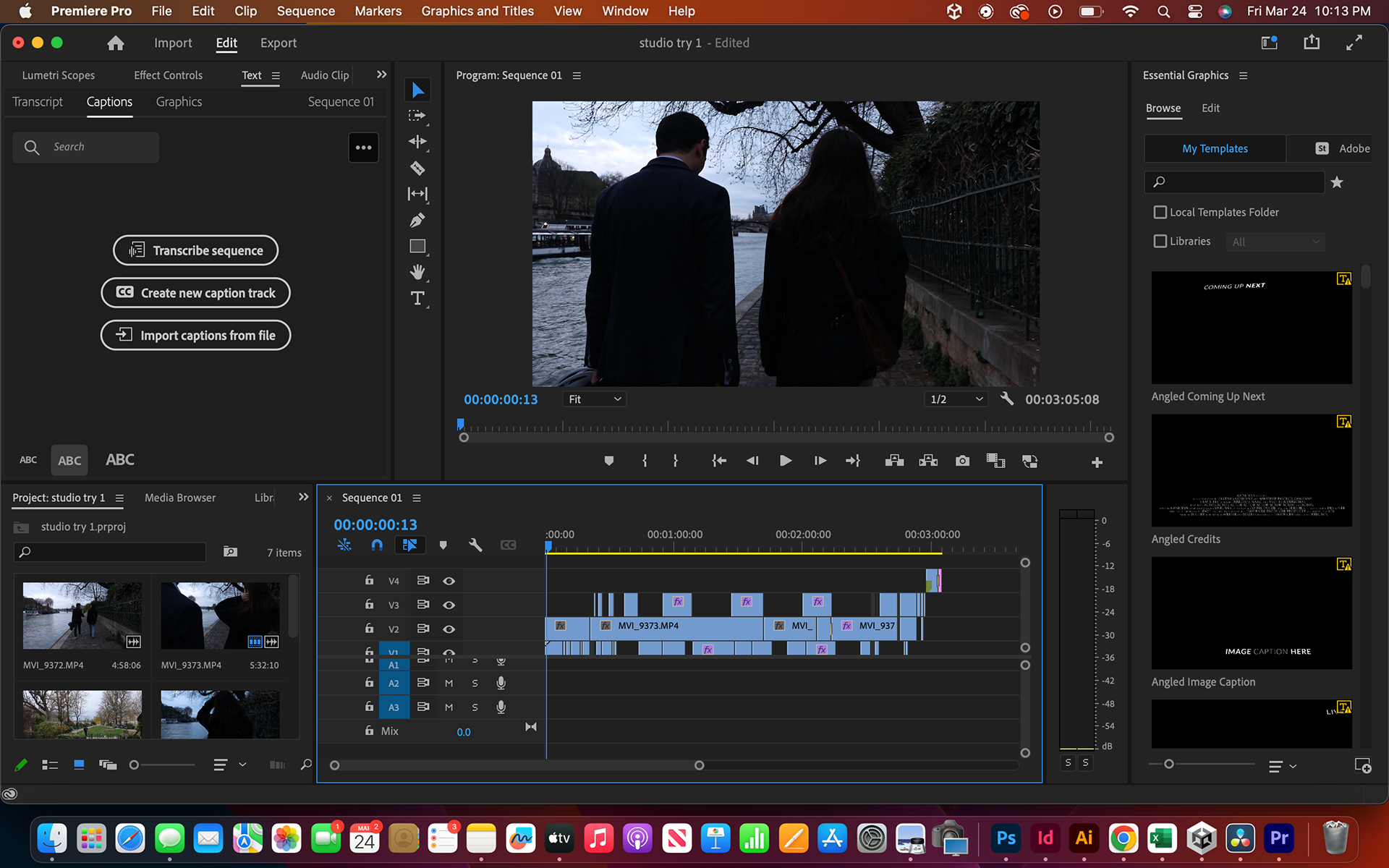Hide track V3 with eye toggle

(x=449, y=605)
